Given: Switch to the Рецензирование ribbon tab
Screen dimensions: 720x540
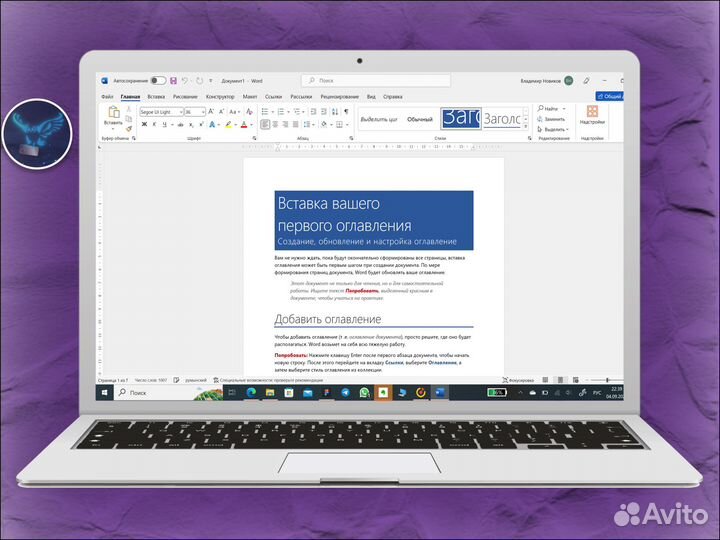Looking at the screenshot, I should (x=339, y=97).
